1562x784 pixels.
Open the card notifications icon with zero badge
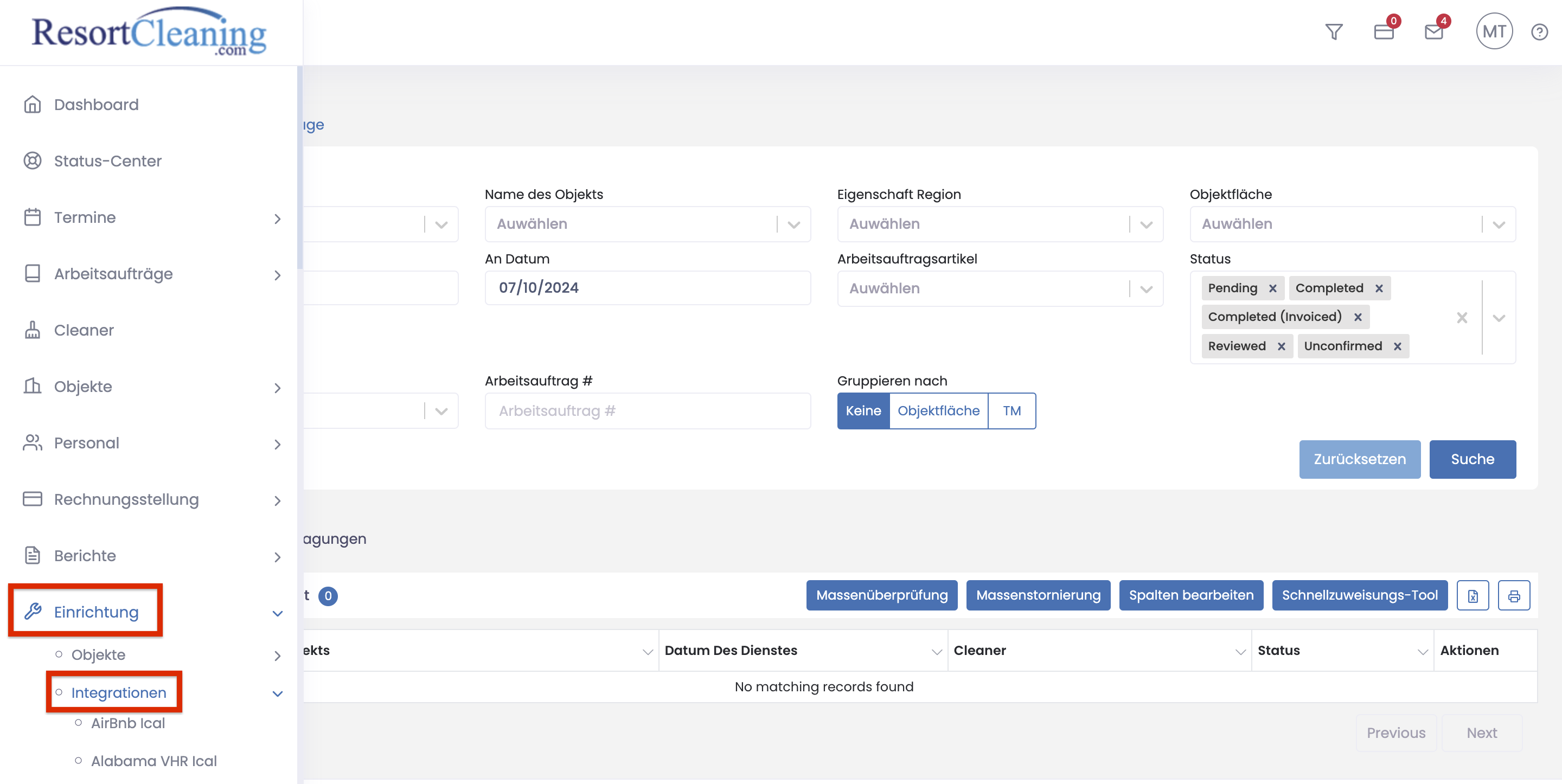(x=1384, y=31)
